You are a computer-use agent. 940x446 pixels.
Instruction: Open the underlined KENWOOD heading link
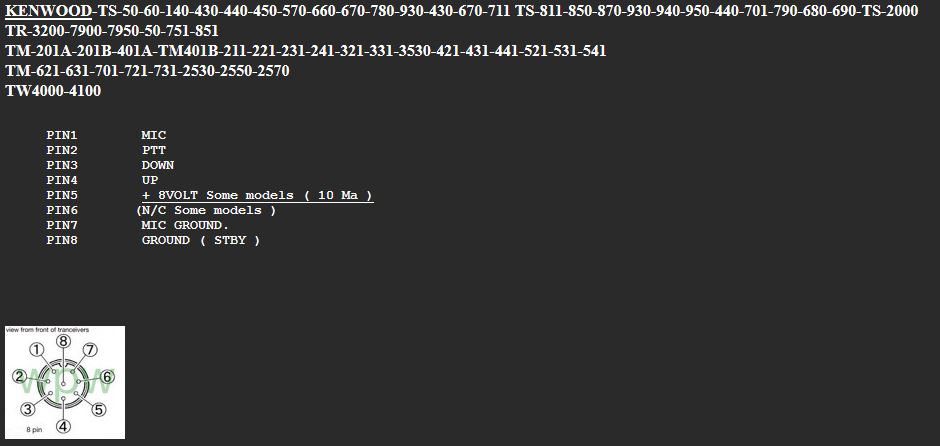(x=47, y=11)
